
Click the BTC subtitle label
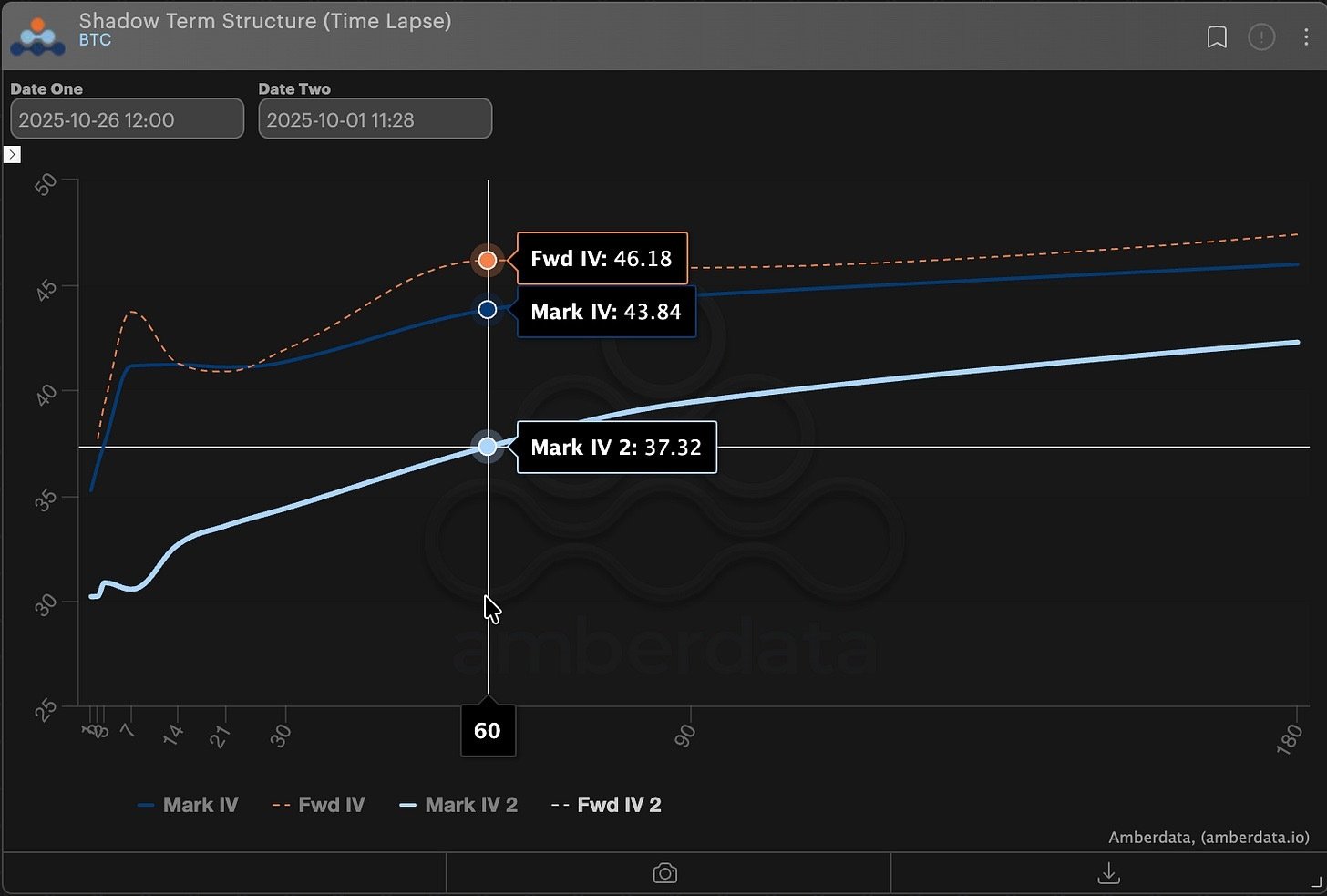click(x=95, y=40)
